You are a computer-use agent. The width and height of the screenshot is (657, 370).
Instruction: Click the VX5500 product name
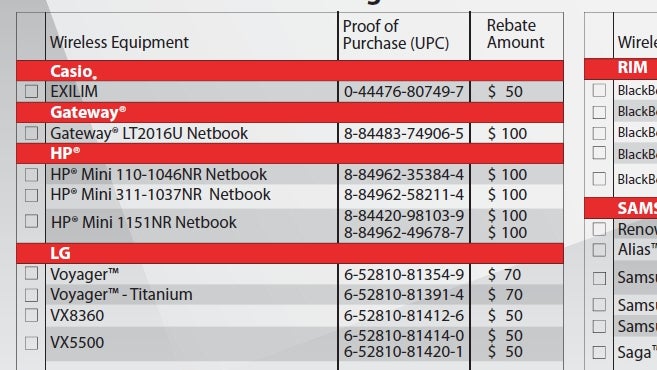pos(77,342)
